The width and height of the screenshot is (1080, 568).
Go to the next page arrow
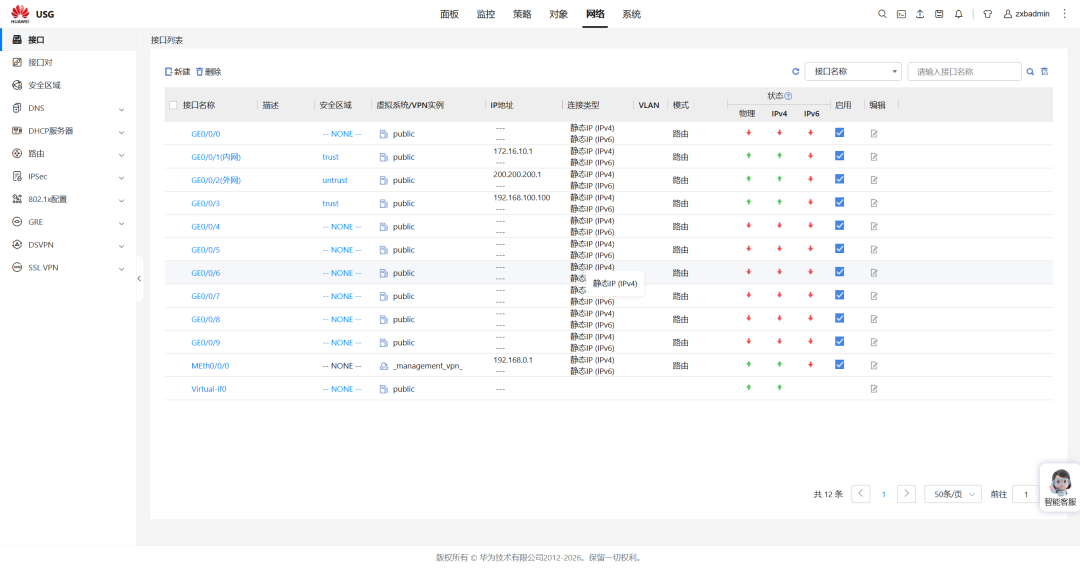pos(906,494)
